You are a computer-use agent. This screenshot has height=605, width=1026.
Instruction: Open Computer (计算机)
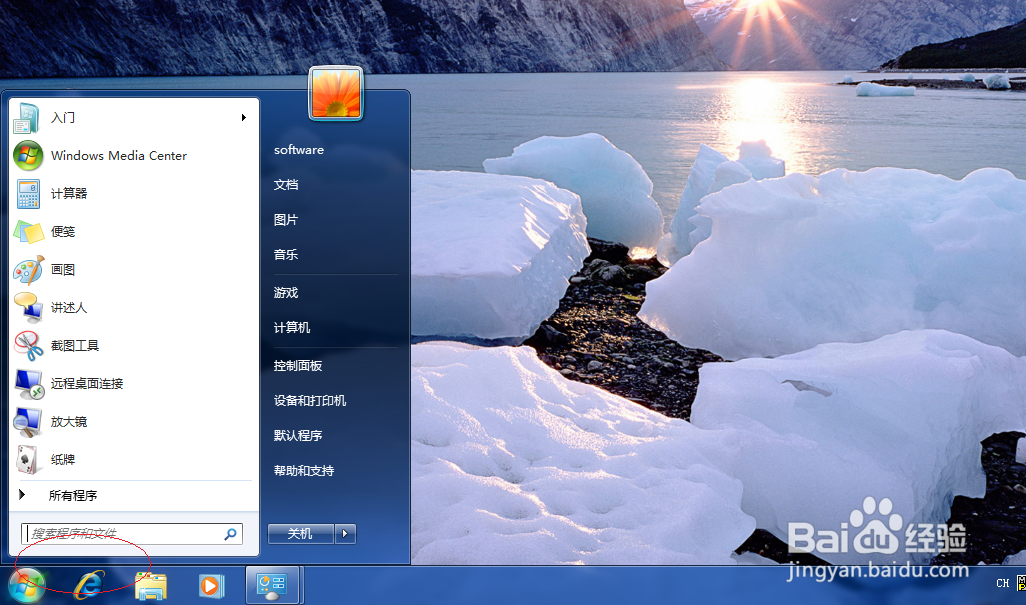click(x=292, y=328)
